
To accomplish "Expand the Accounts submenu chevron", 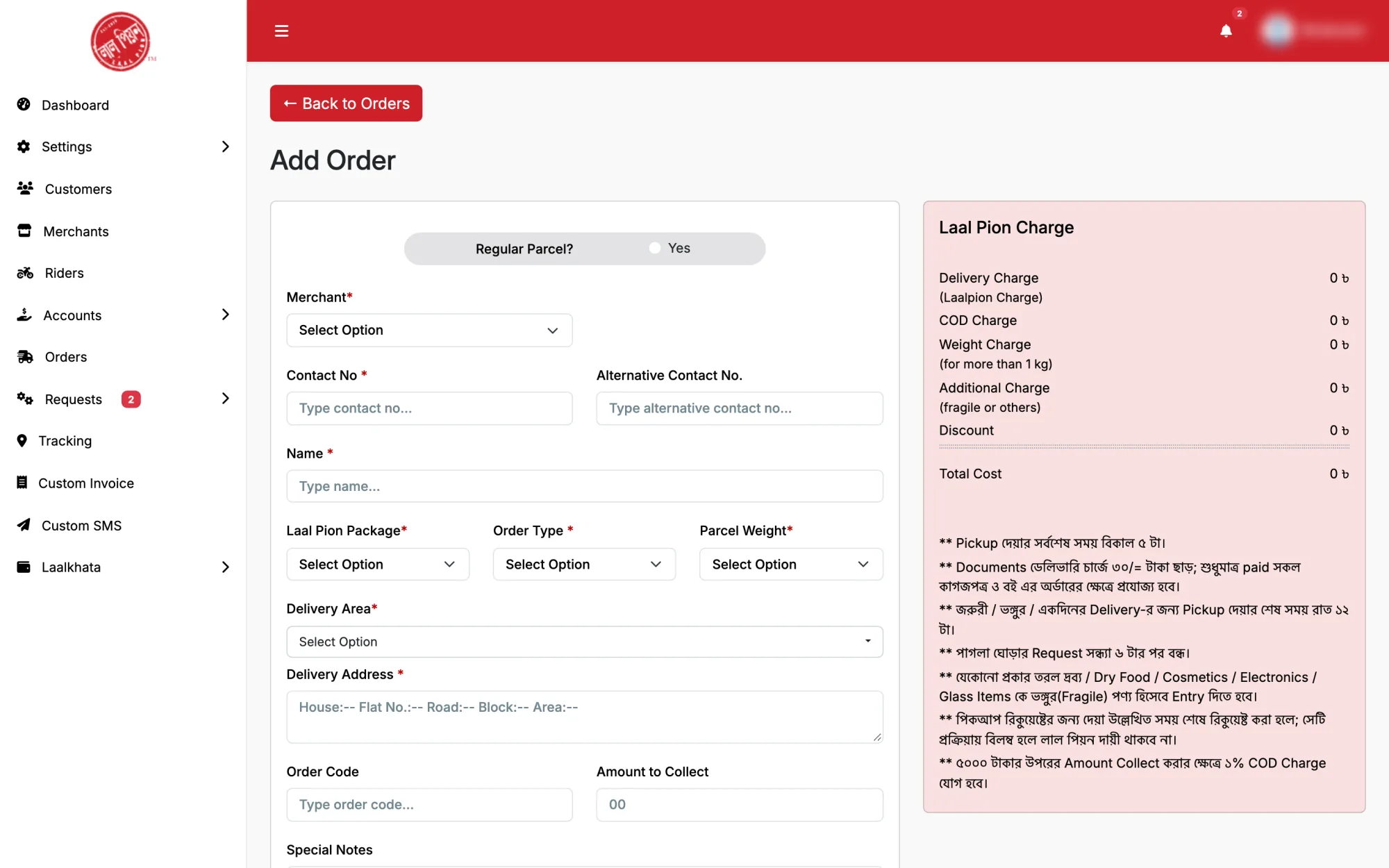I will [225, 315].
